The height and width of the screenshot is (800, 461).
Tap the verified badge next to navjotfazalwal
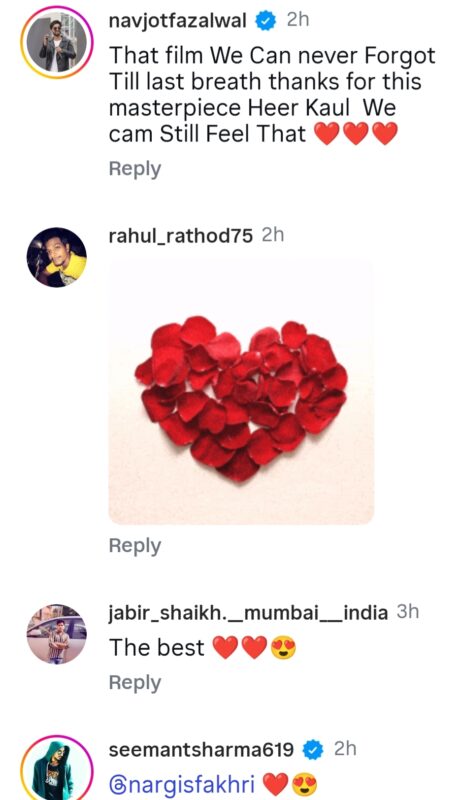(266, 21)
